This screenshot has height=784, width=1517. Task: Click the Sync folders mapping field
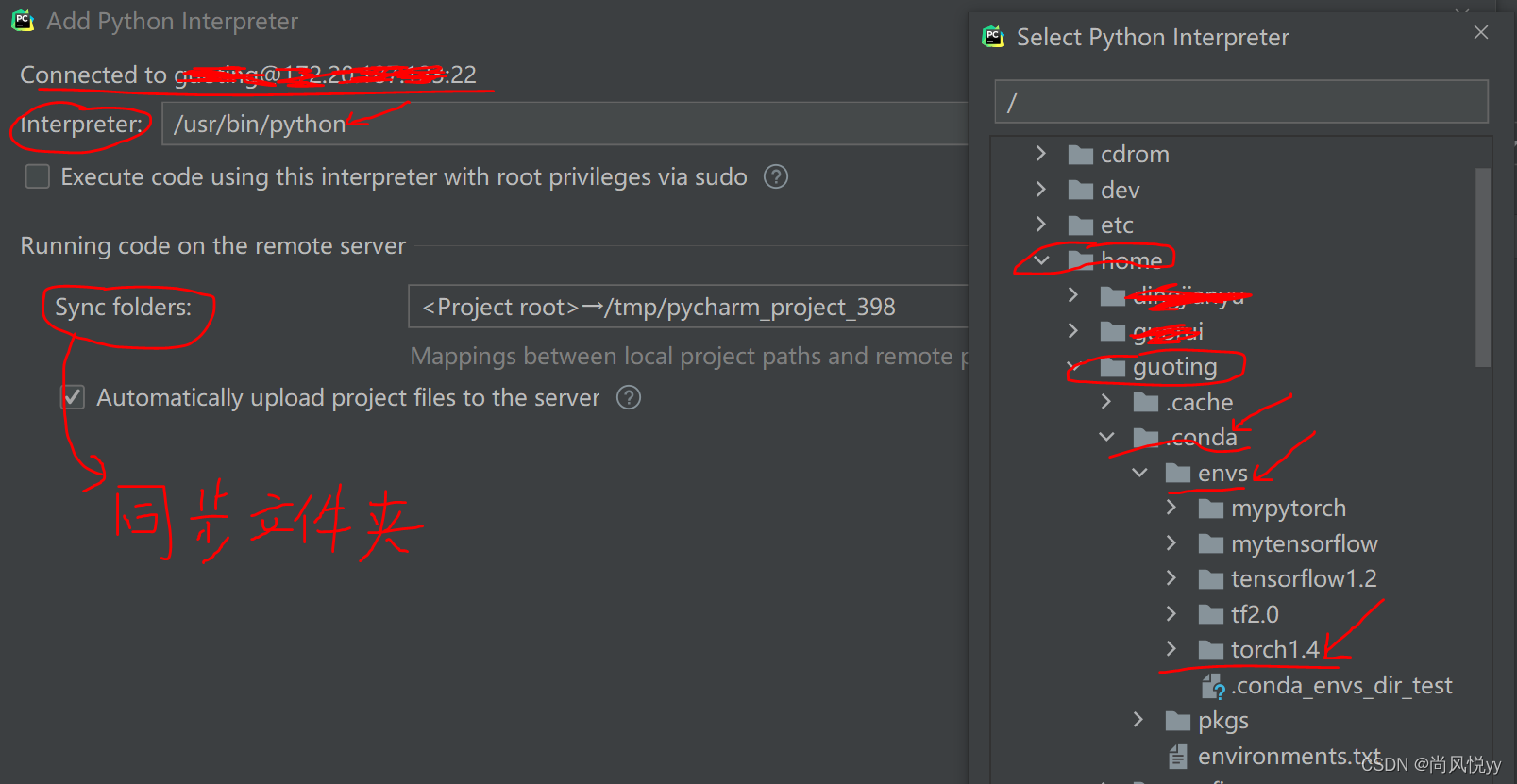coord(688,307)
